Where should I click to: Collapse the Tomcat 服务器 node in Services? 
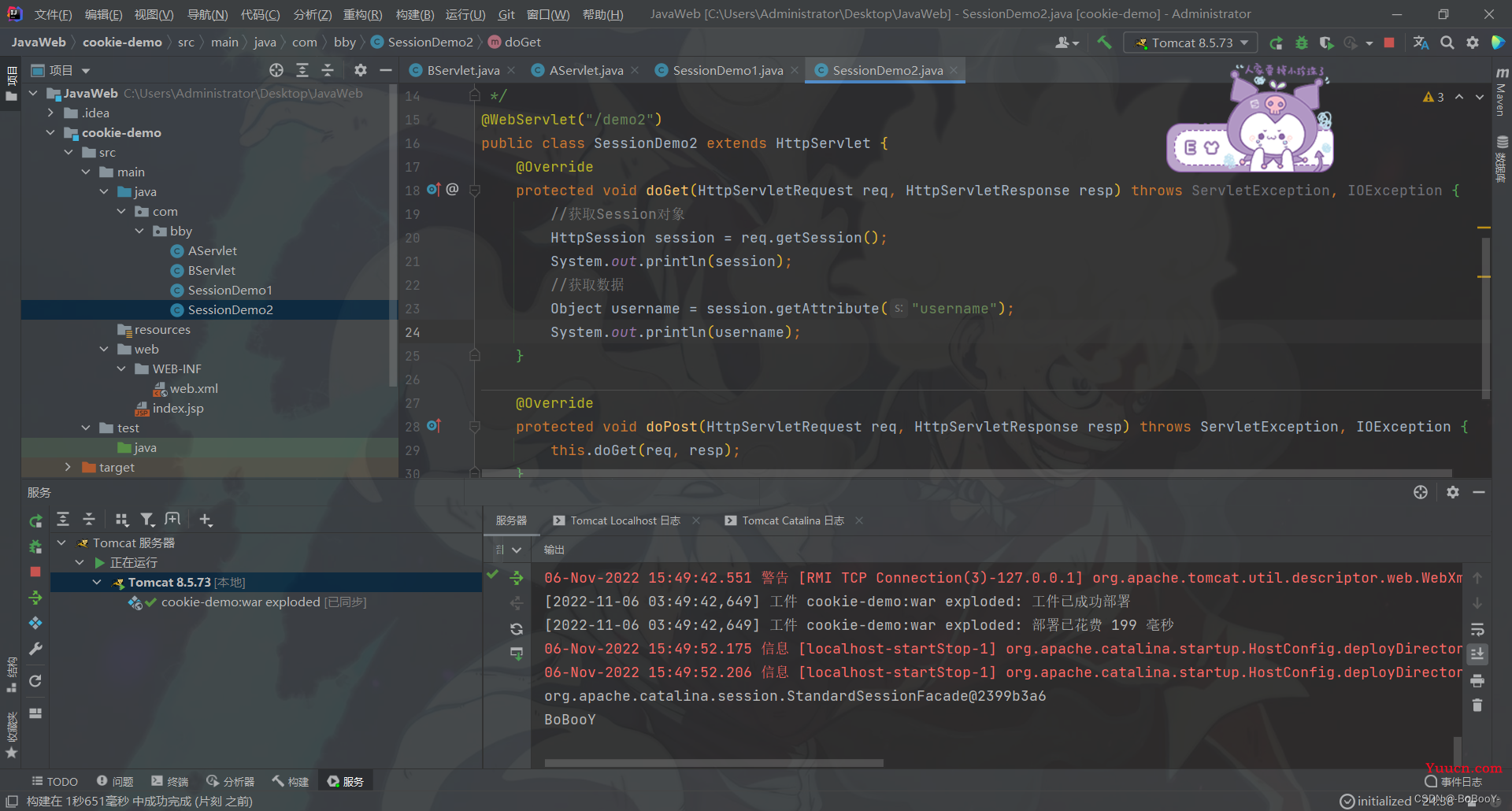61,543
